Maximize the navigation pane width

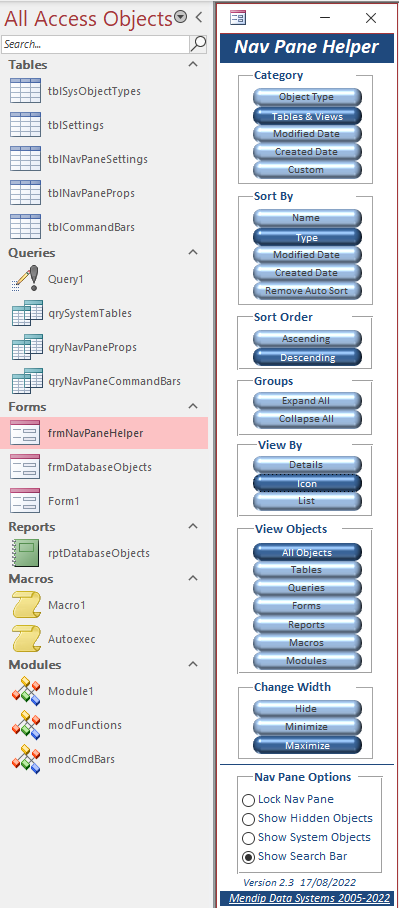click(307, 745)
